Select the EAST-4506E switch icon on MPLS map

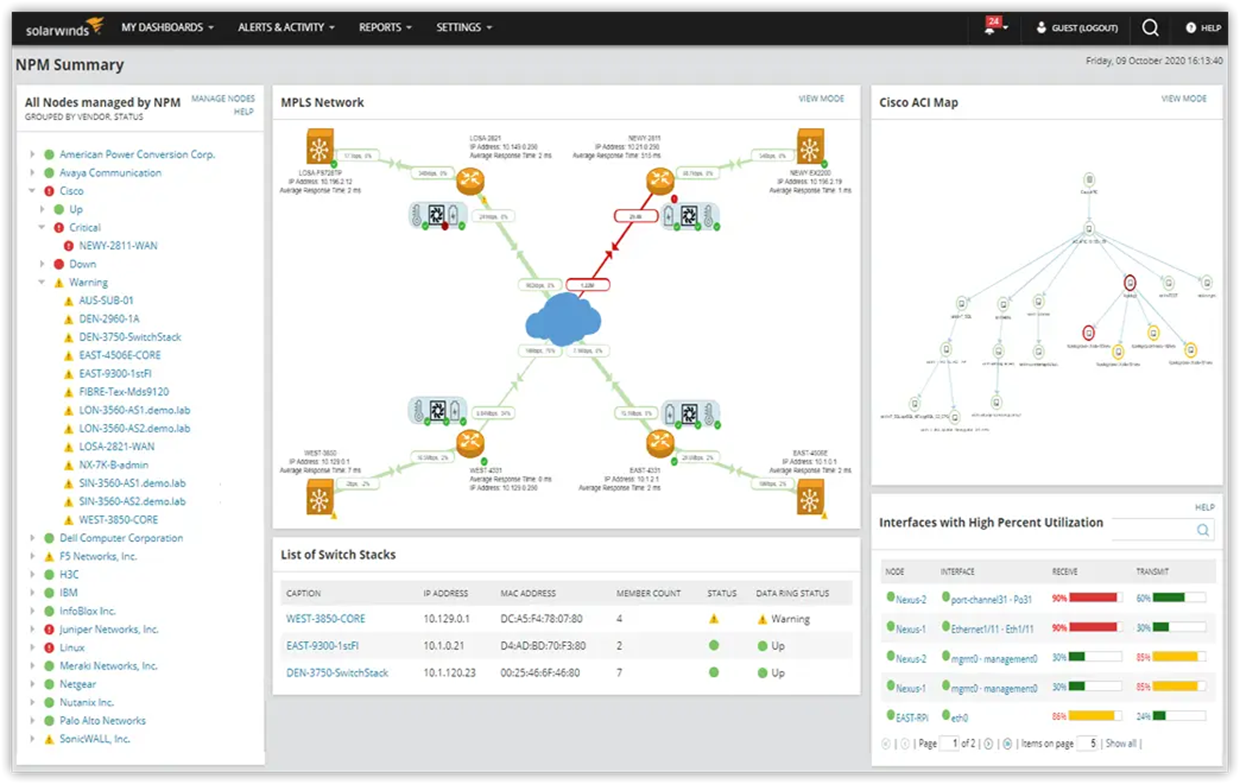tap(811, 497)
